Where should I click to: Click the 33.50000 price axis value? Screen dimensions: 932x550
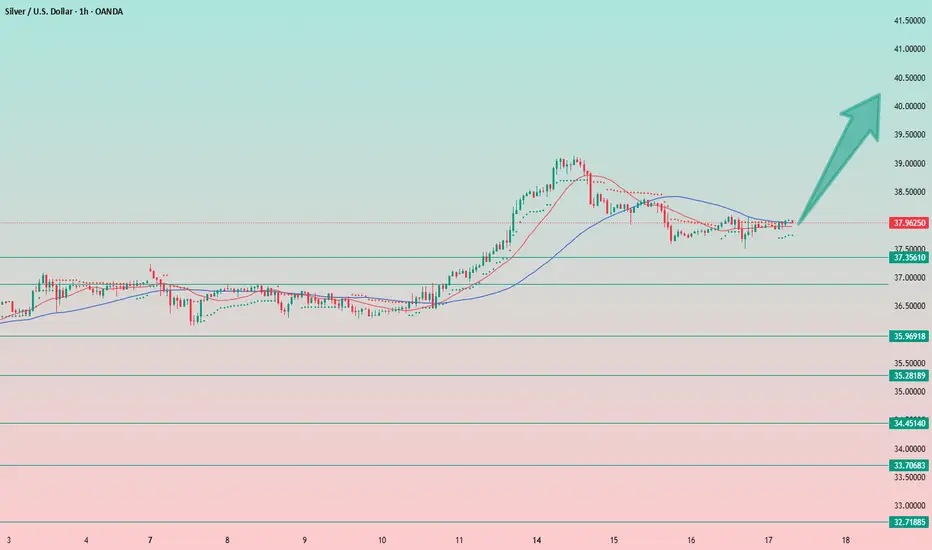pyautogui.click(x=909, y=477)
